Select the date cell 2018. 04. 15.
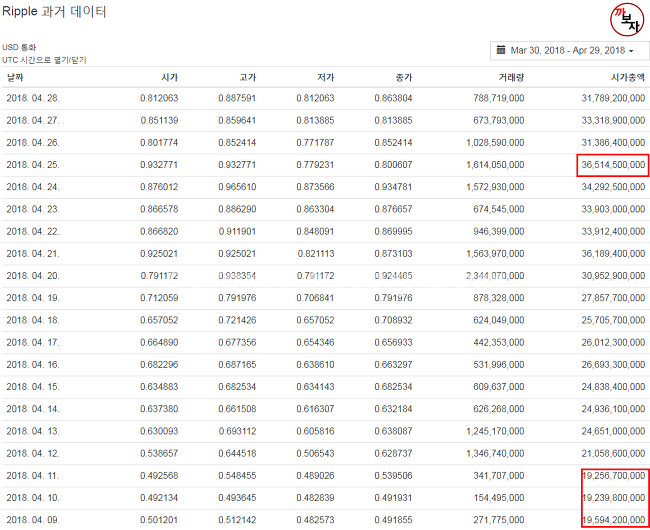 [x=33, y=387]
